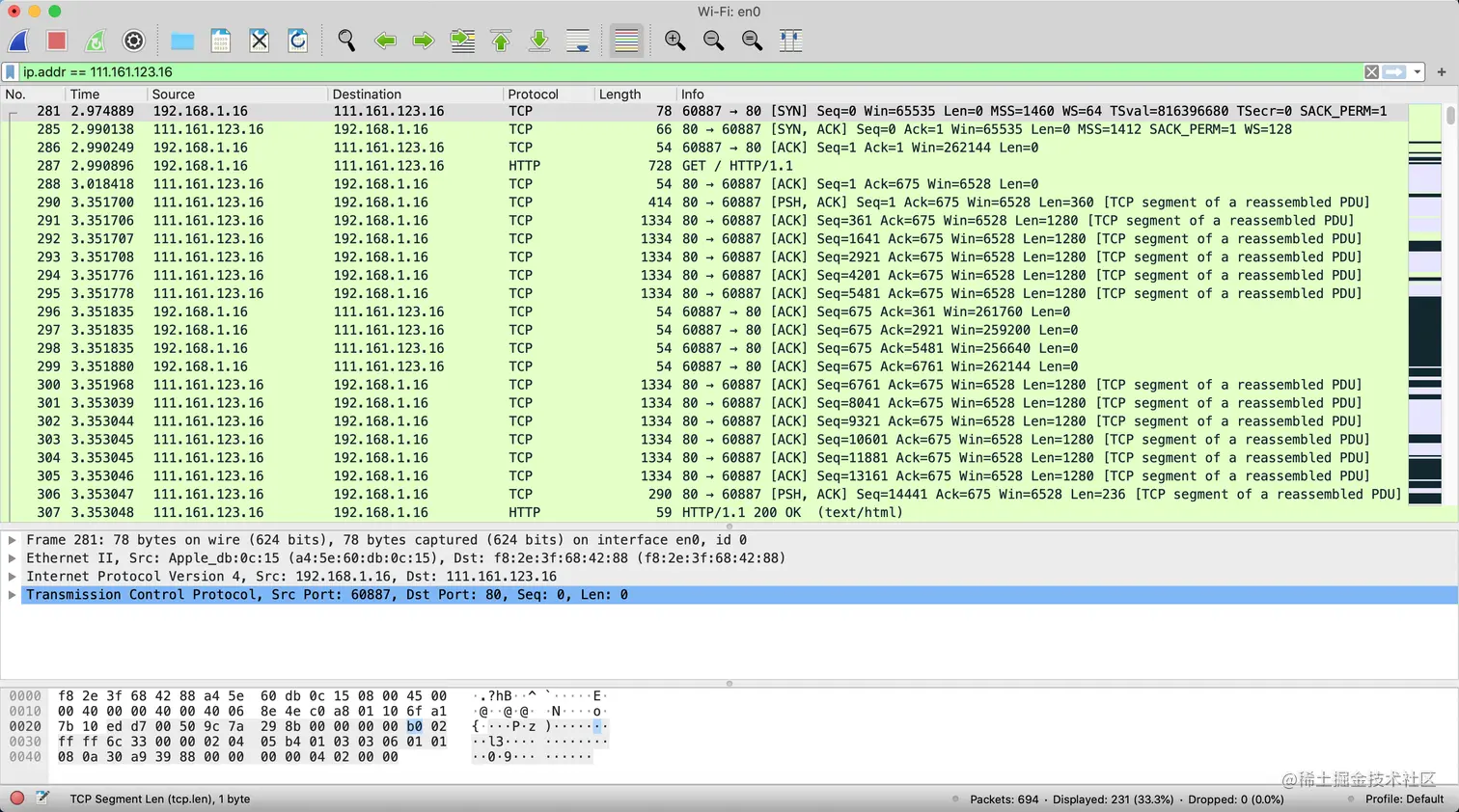
Task: Click hex offset row 0030
Action: pos(25,742)
